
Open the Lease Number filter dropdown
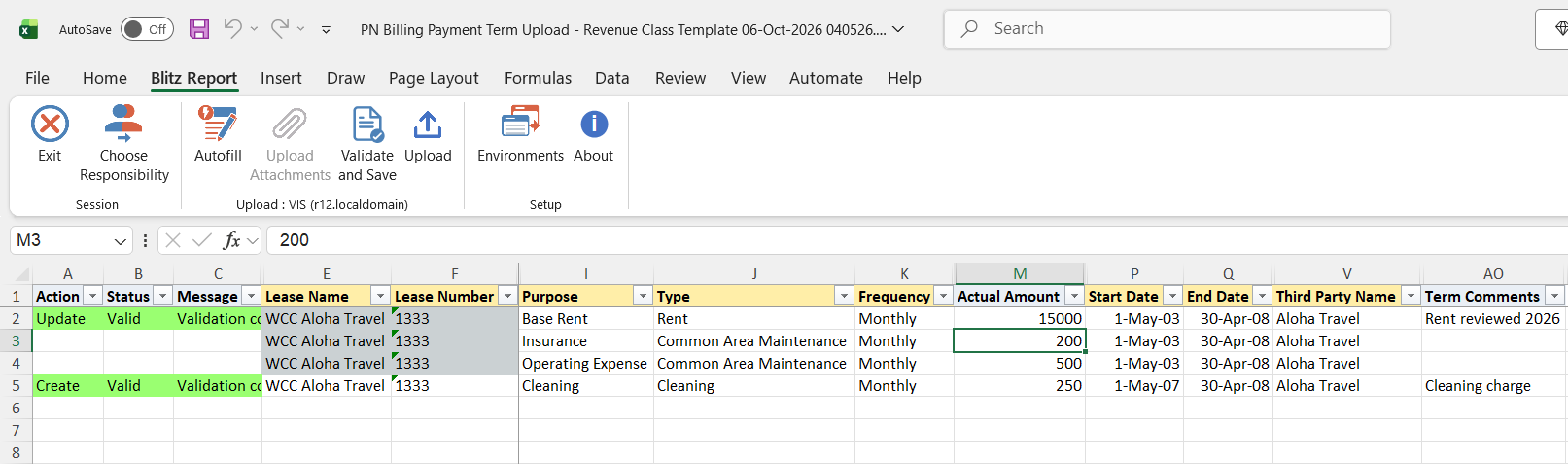[x=507, y=296]
